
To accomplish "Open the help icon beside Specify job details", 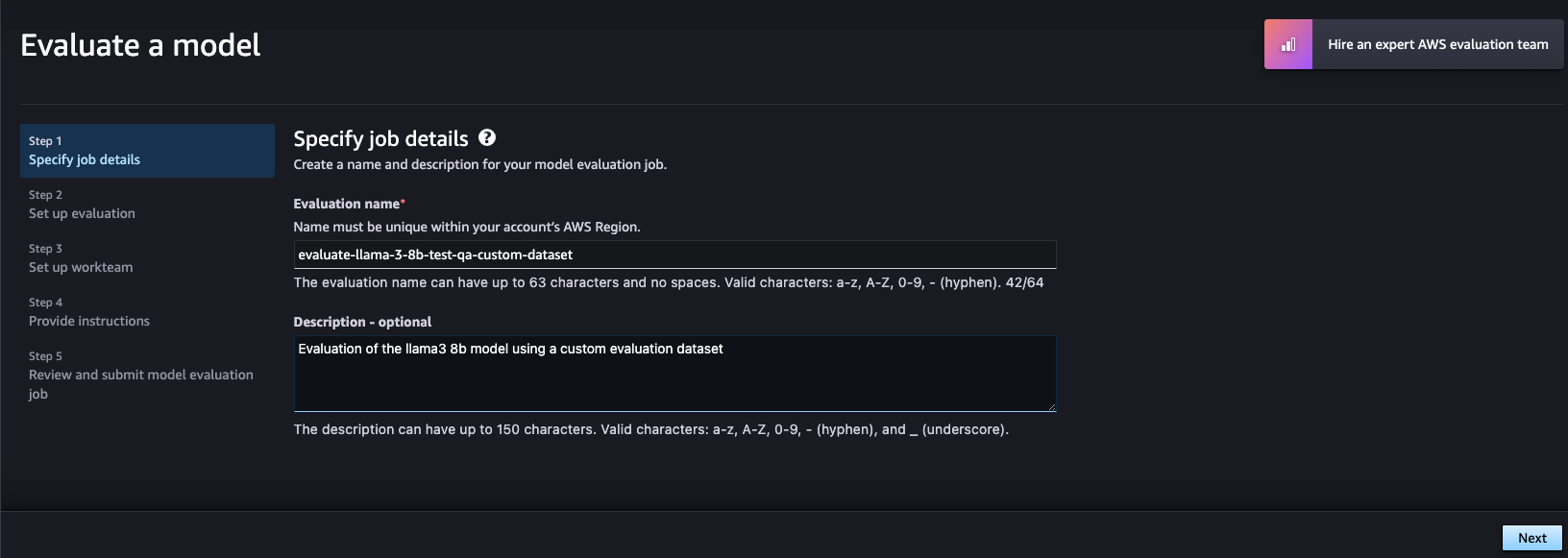I will click(487, 138).
